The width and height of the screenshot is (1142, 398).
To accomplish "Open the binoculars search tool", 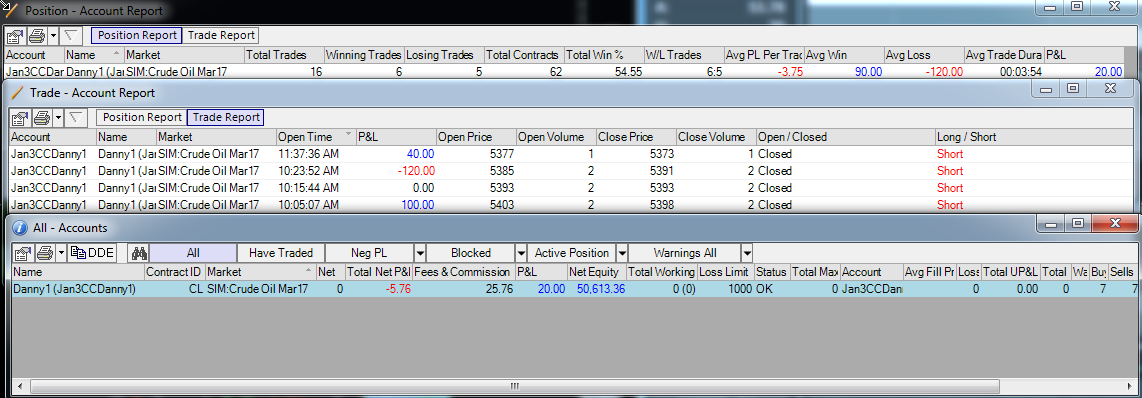I will pyautogui.click(x=138, y=253).
